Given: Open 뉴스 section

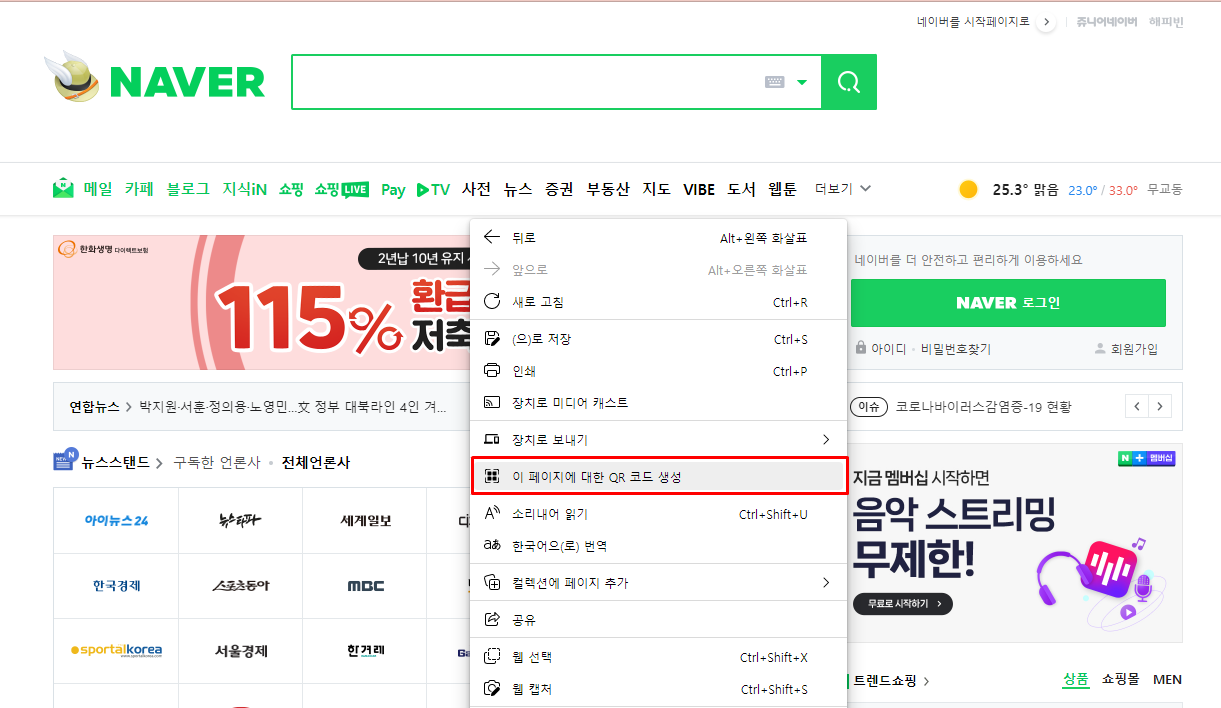Looking at the screenshot, I should click(518, 189).
